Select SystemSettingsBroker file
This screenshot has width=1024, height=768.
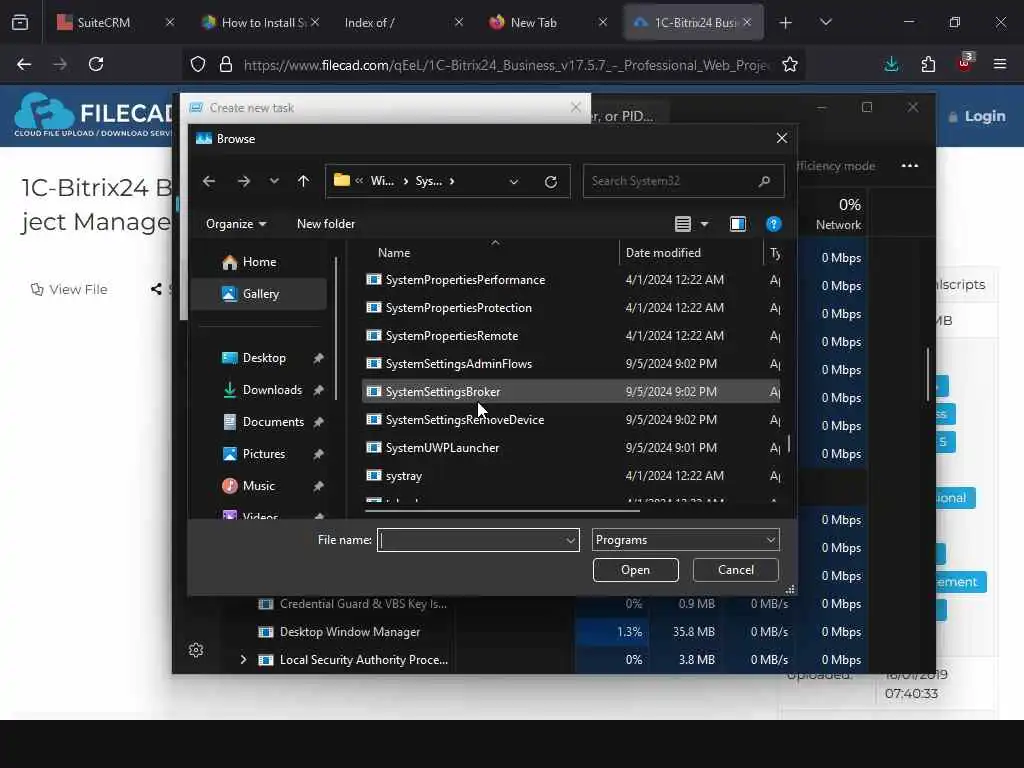coord(571,392)
